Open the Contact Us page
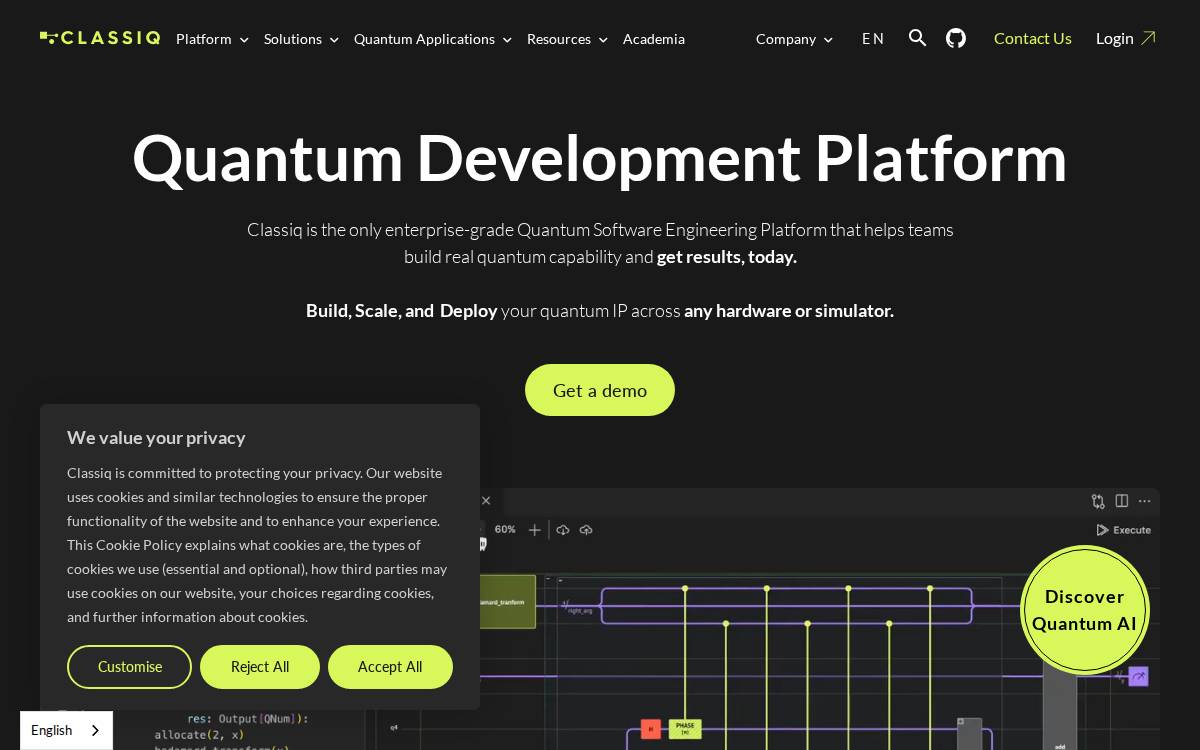 1032,38
